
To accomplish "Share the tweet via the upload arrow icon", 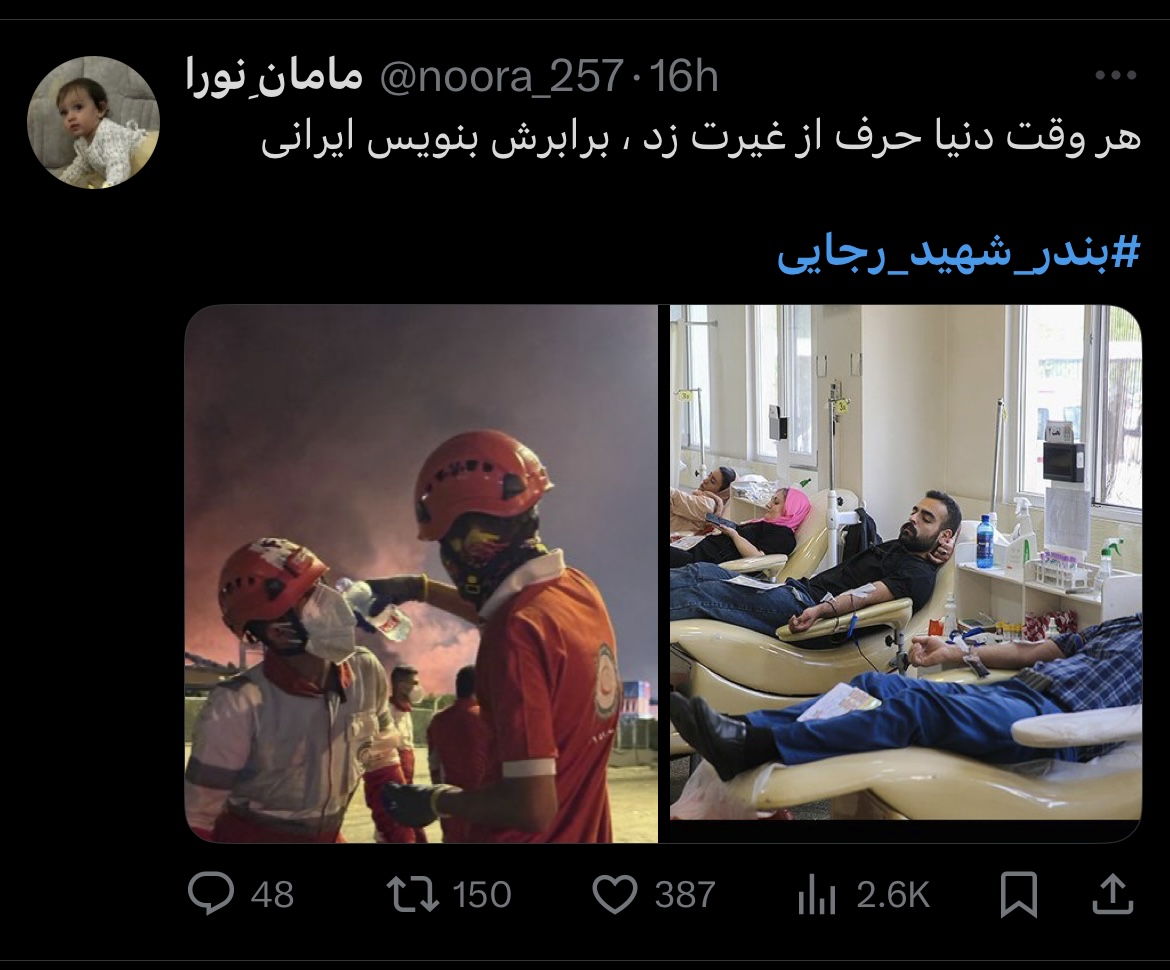I will click(1113, 894).
